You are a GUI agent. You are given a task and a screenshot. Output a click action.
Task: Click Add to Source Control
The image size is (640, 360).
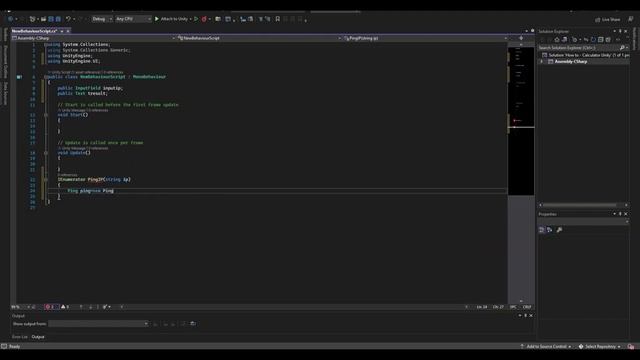tap(546, 347)
